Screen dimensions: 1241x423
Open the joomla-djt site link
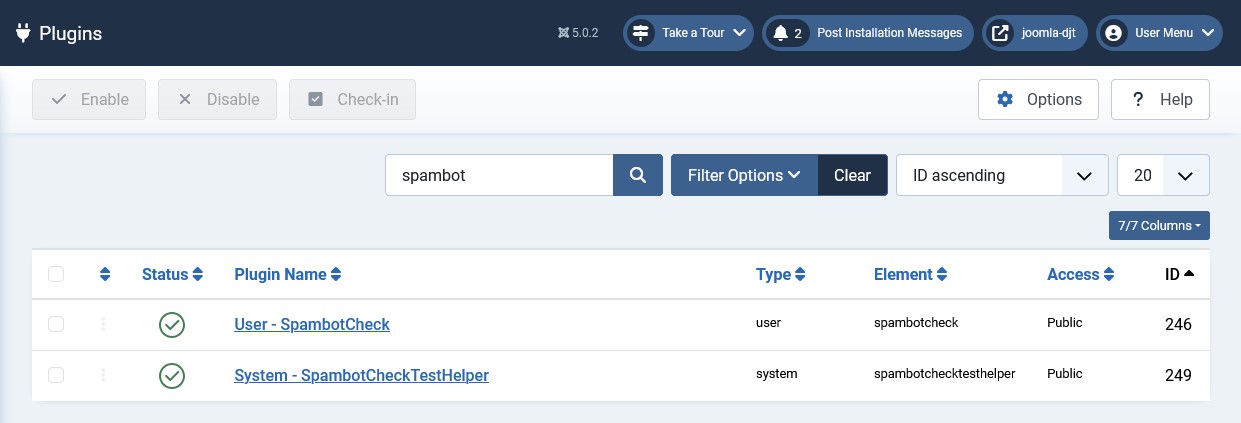1035,33
